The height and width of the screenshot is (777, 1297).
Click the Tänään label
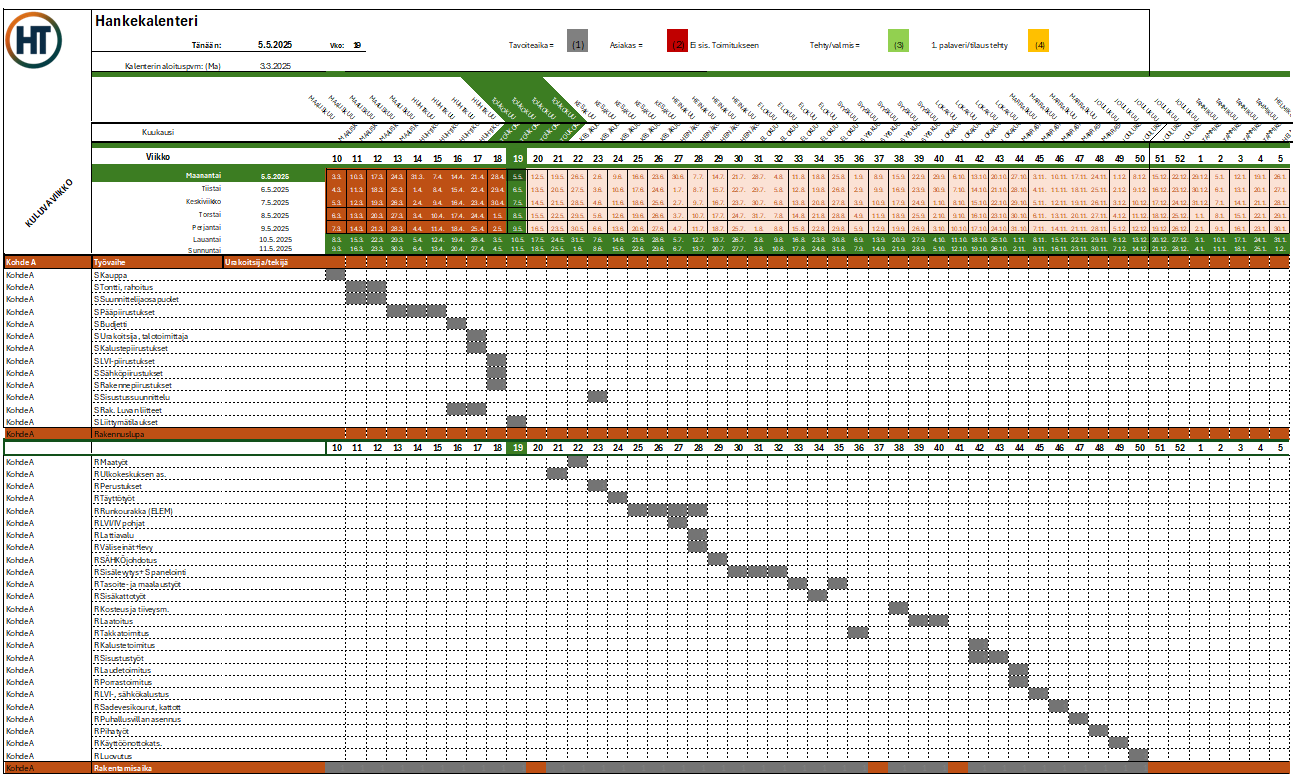pos(206,45)
